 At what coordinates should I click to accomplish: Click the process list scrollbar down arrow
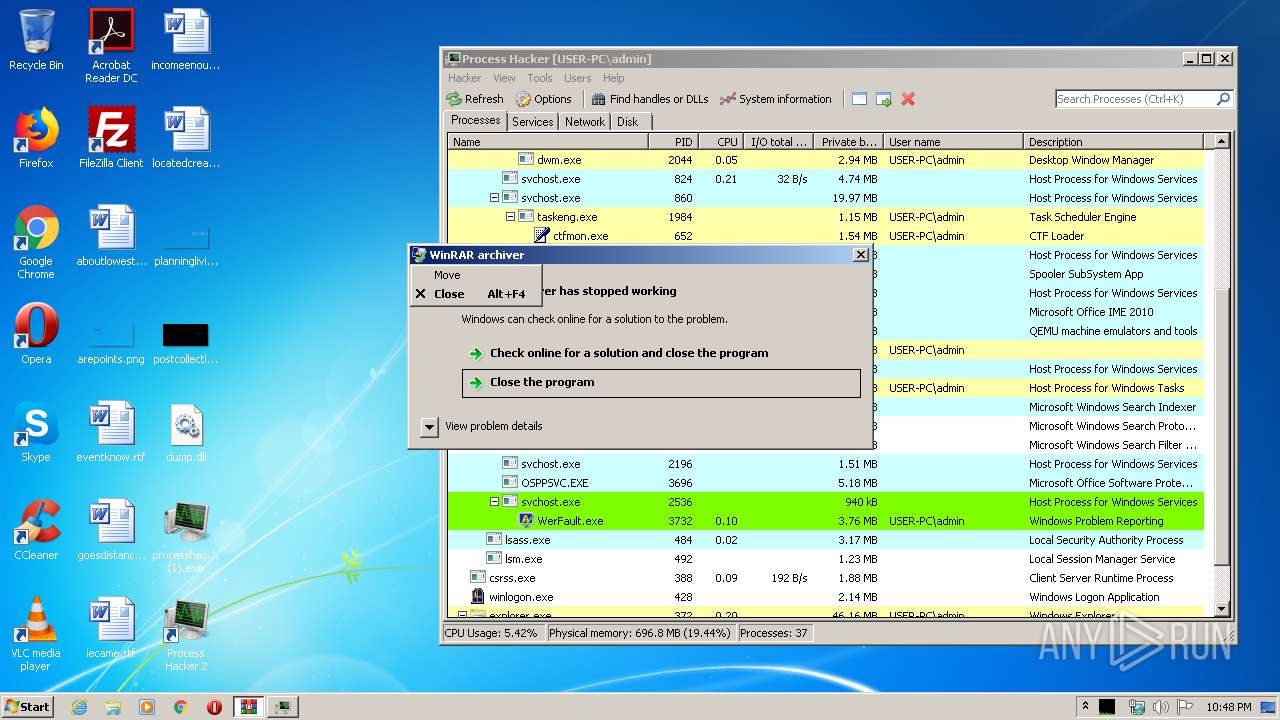point(1221,608)
